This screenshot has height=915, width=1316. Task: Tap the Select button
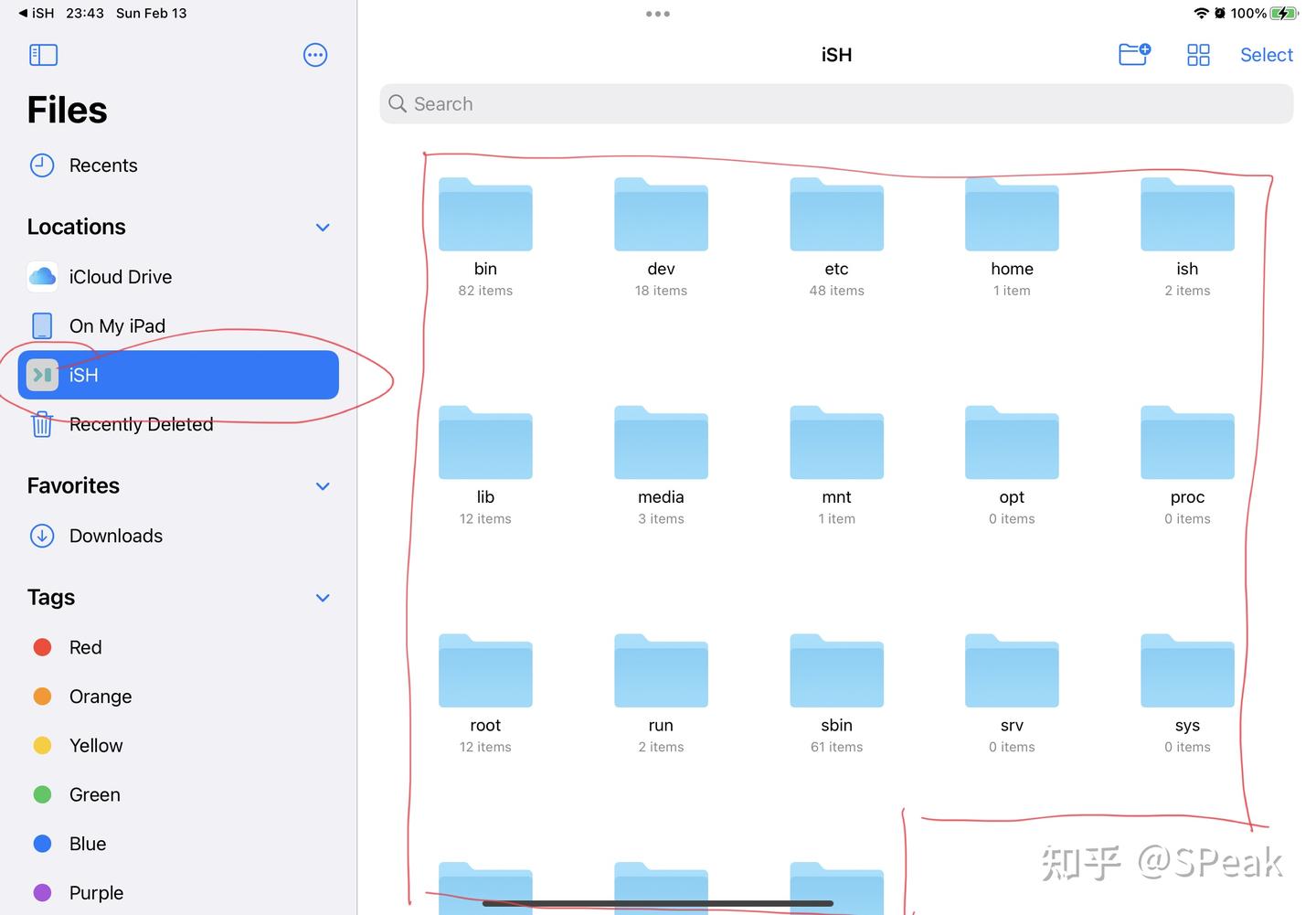pyautogui.click(x=1267, y=55)
